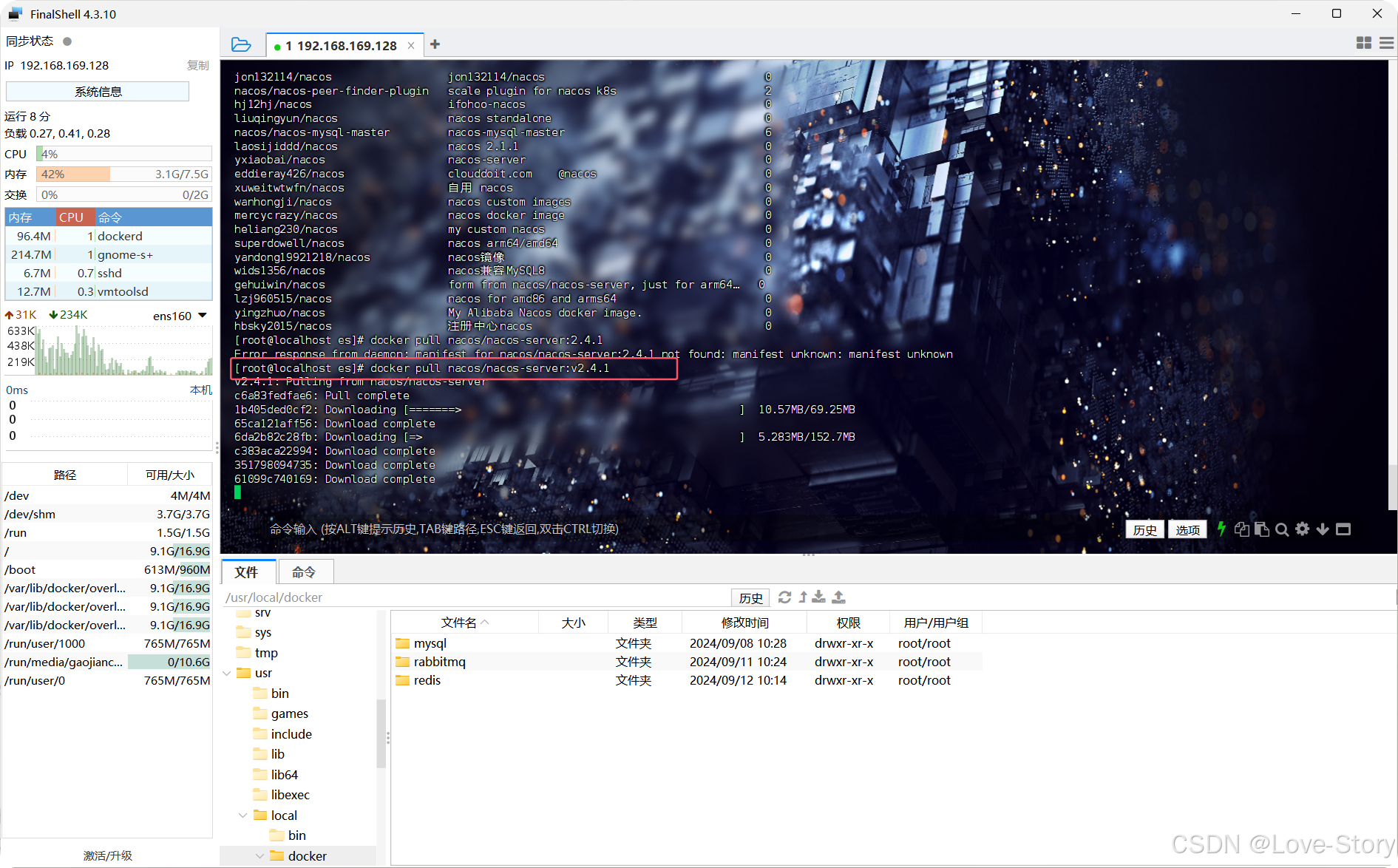The width and height of the screenshot is (1398, 868).
Task: Click the copy icon in the terminal toolbar
Action: (x=1242, y=529)
